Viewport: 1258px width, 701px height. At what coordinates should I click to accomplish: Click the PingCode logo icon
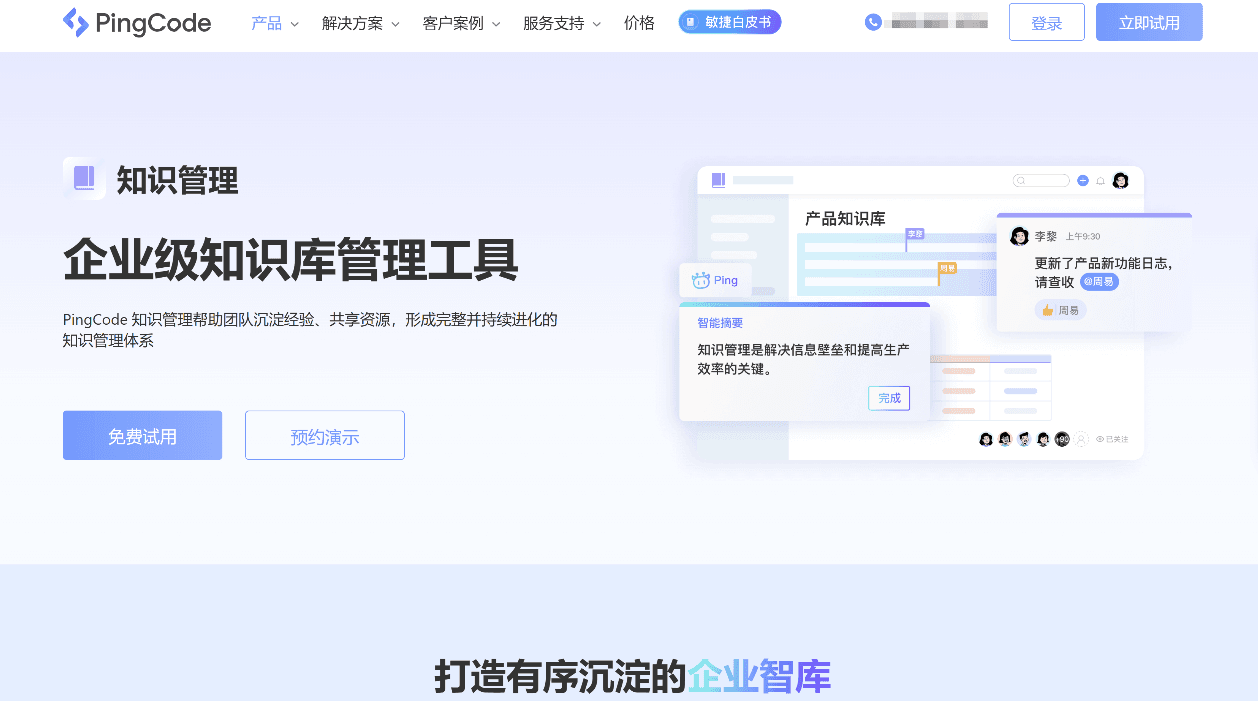(76, 22)
